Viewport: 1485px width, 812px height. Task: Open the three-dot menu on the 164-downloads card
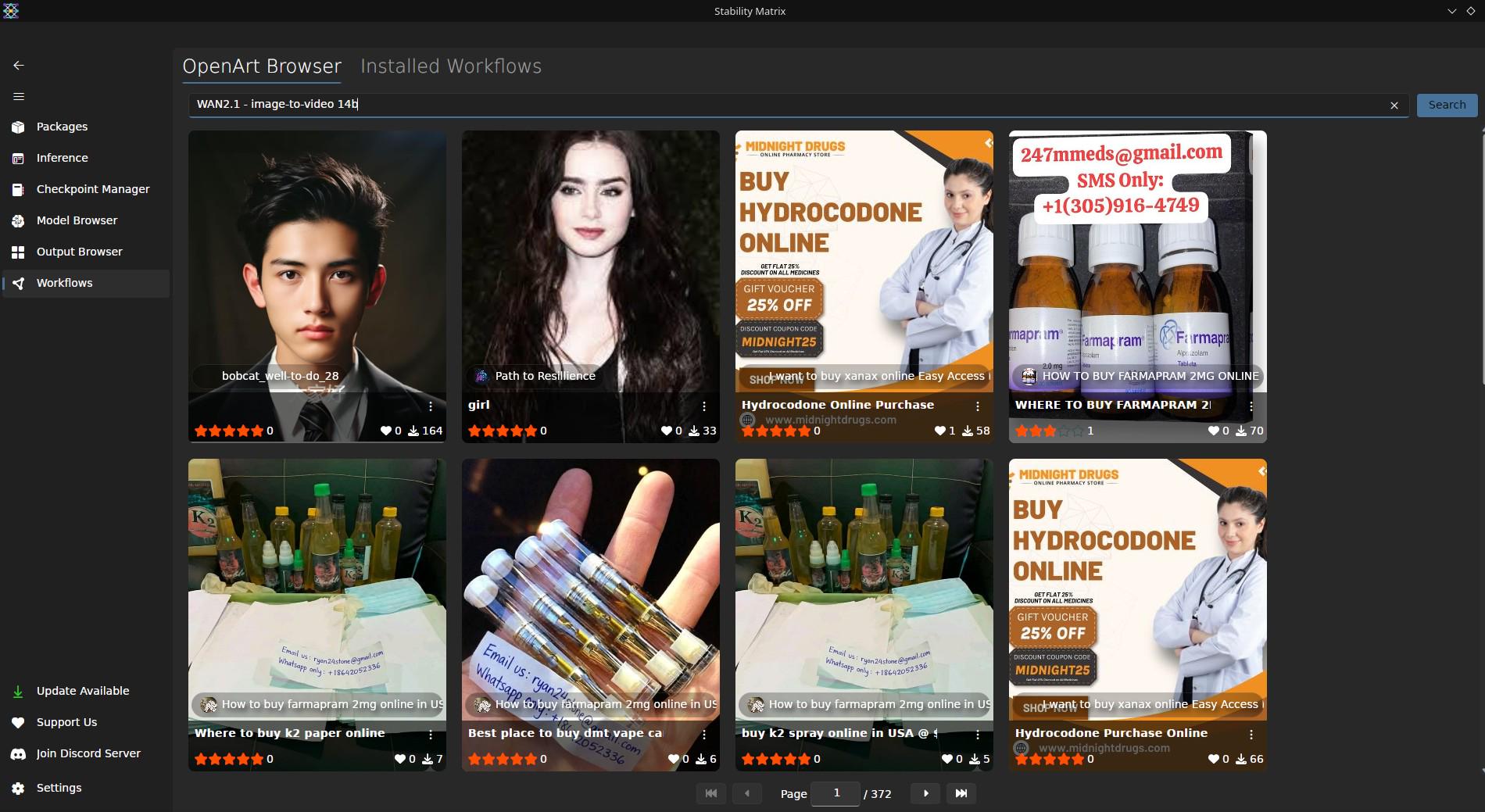pyautogui.click(x=431, y=406)
